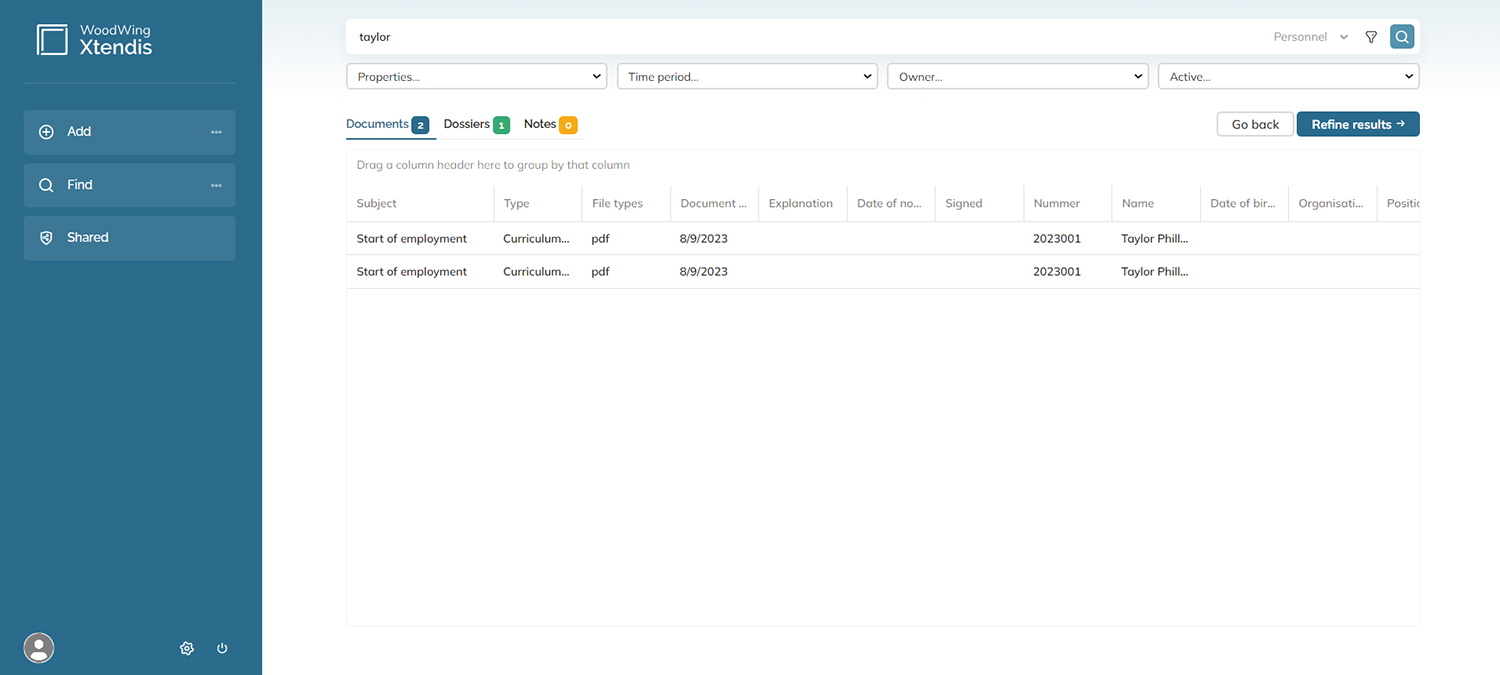Click second row Curriculum... type cell

[x=537, y=272]
